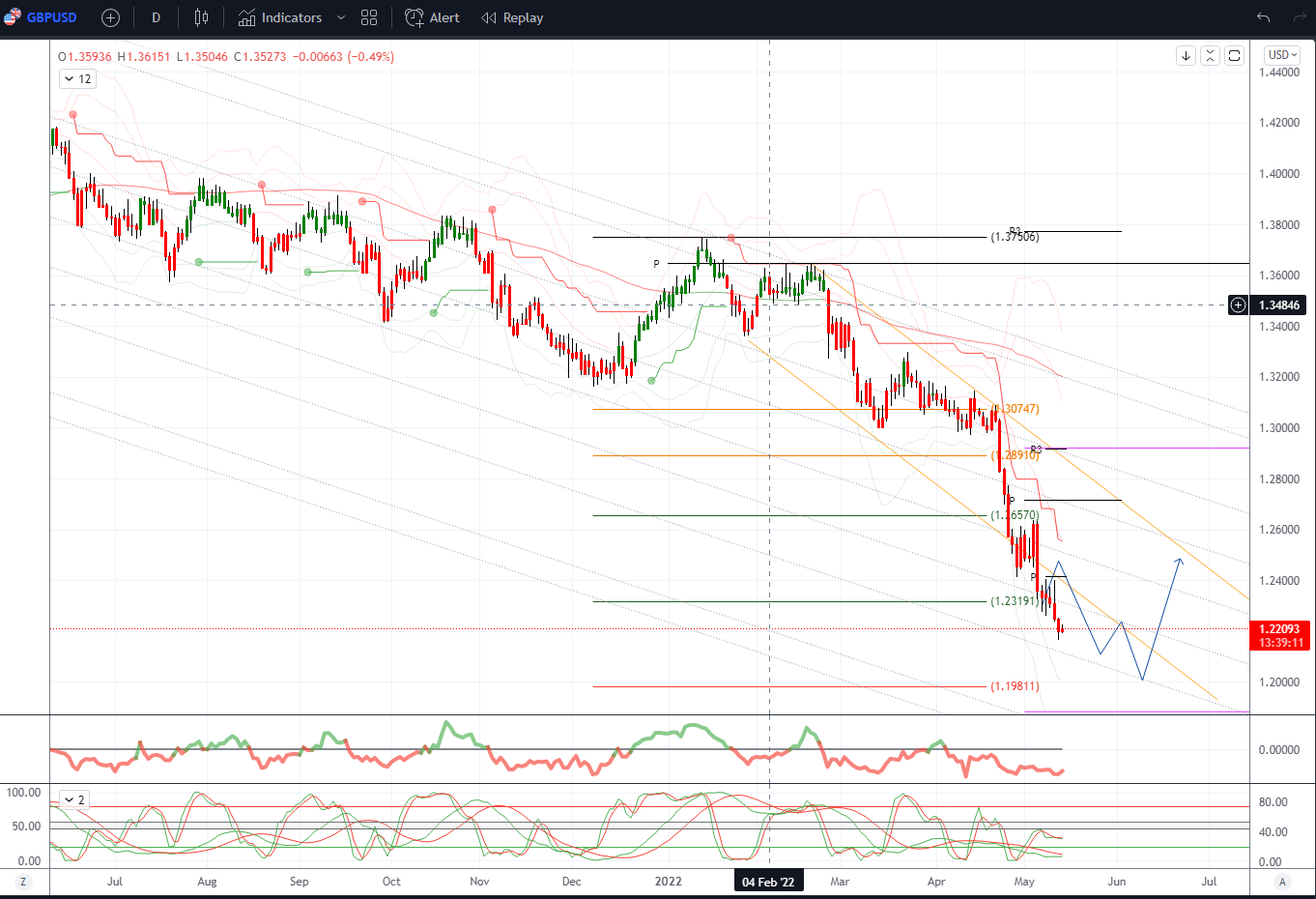1316x899 pixels.
Task: Click the 80.00 scale label in the bottom pane
Action: (1273, 802)
